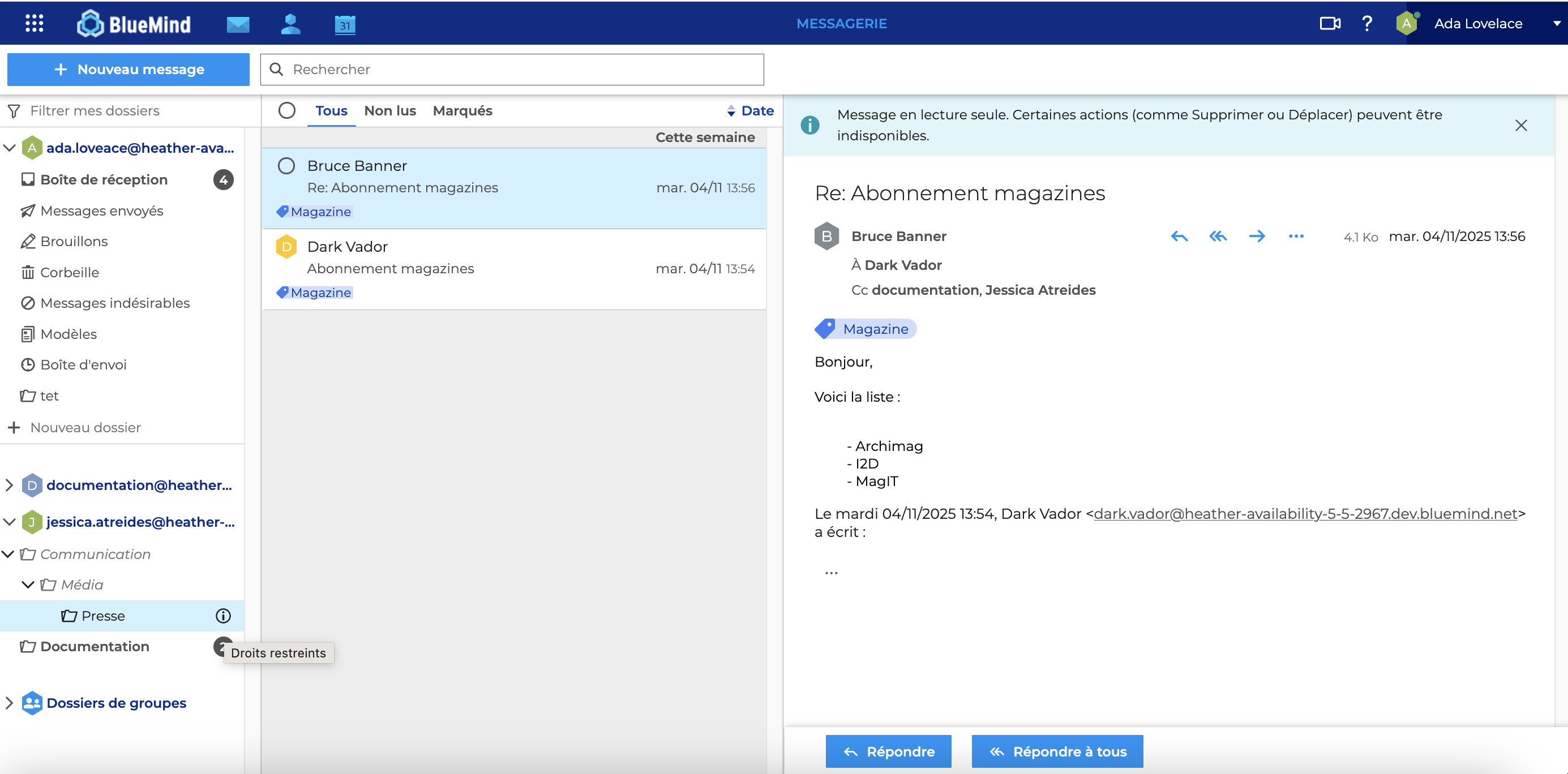Open Ada Lovelace user menu dropdown
The height and width of the screenshot is (774, 1568).
pos(1555,23)
